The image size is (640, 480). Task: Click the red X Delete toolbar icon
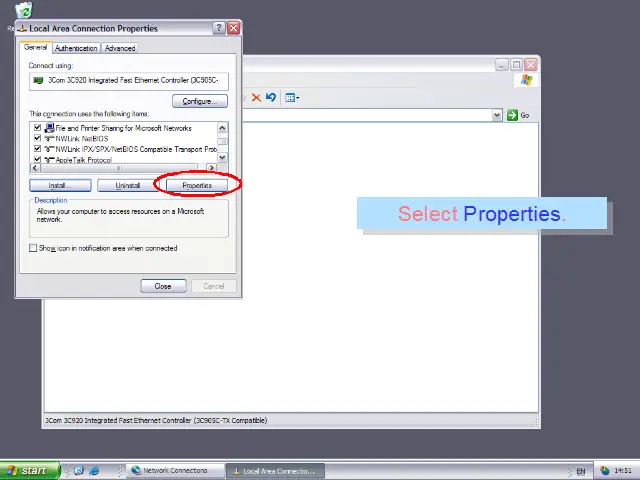point(256,98)
